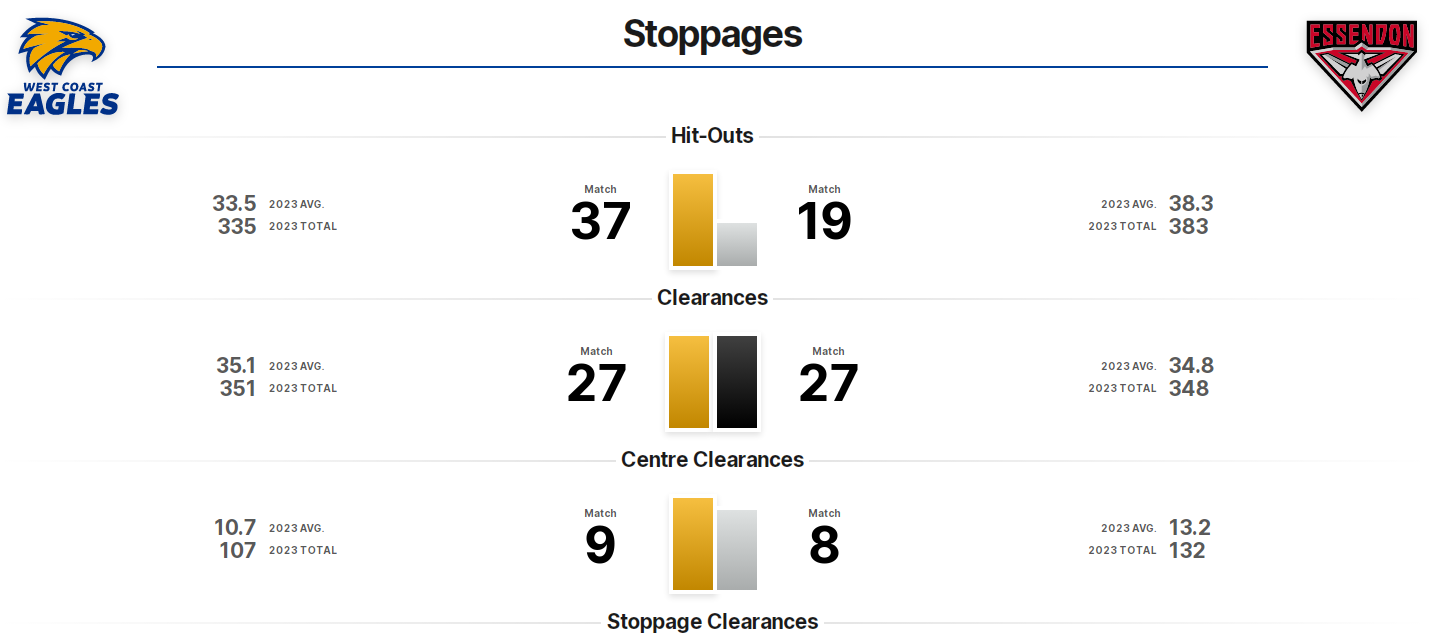Click Essendon 2023 total hit-outs 383
1430x644 pixels.
coord(1189,226)
